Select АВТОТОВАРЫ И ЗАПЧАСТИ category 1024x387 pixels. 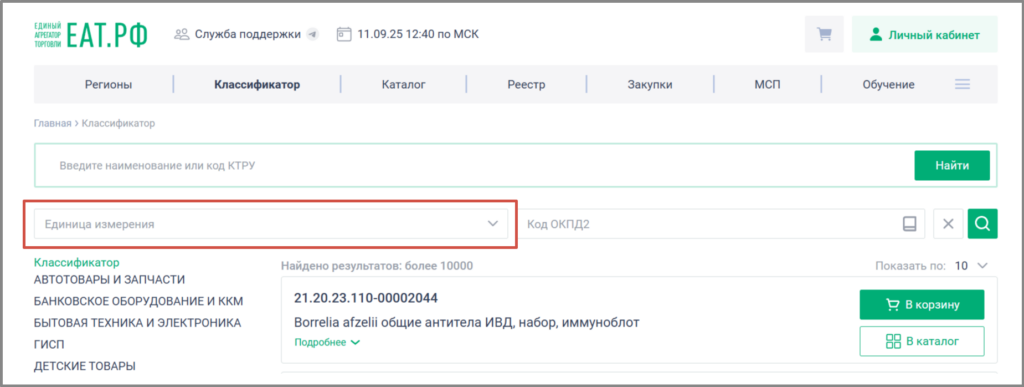[109, 280]
